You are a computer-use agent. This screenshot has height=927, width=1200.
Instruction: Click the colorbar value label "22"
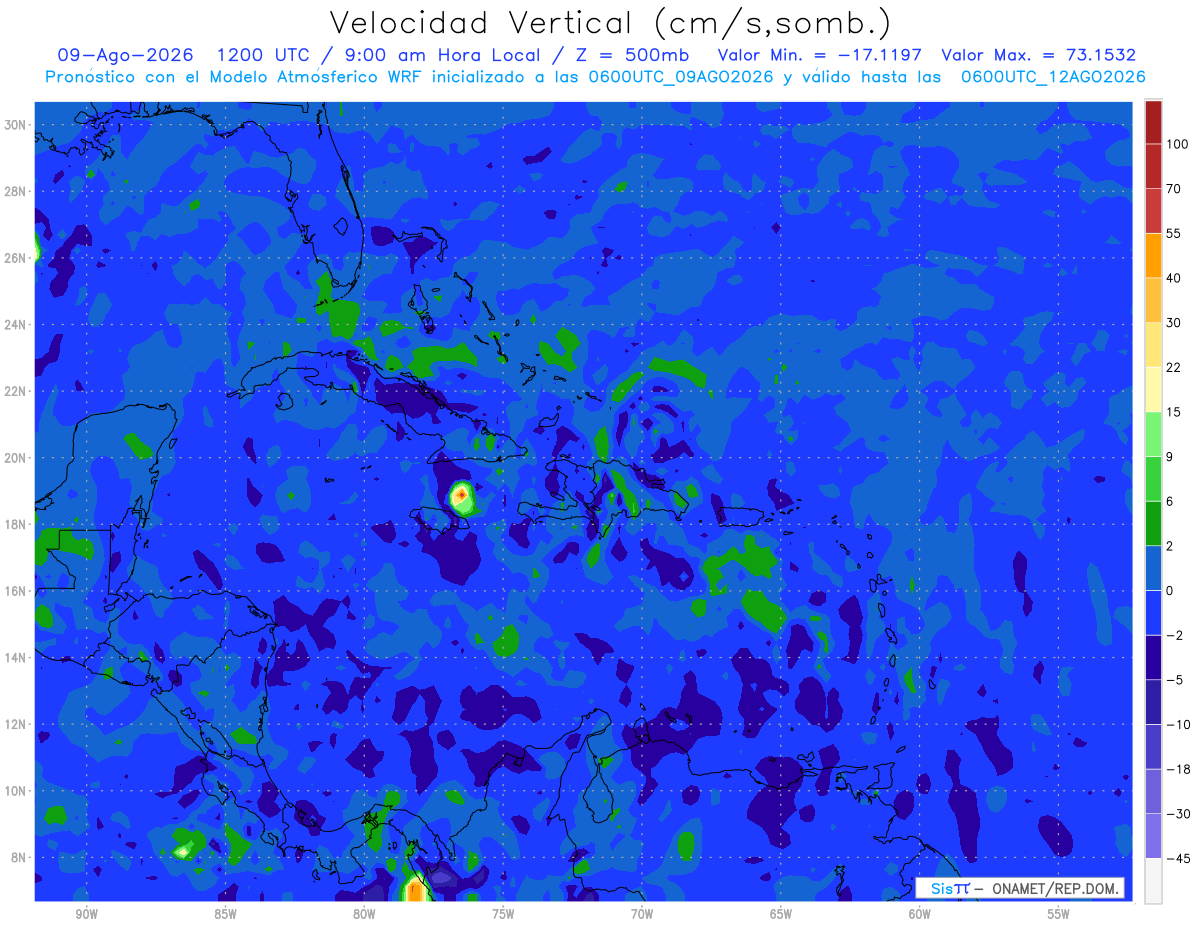click(x=1174, y=367)
